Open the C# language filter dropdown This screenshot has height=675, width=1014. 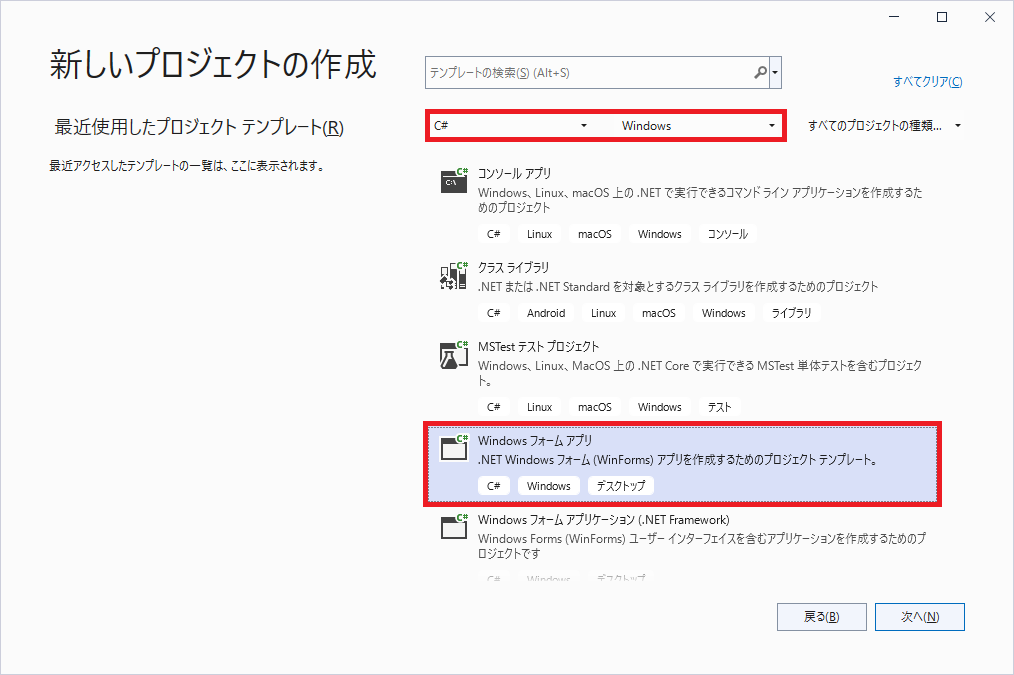tap(510, 125)
